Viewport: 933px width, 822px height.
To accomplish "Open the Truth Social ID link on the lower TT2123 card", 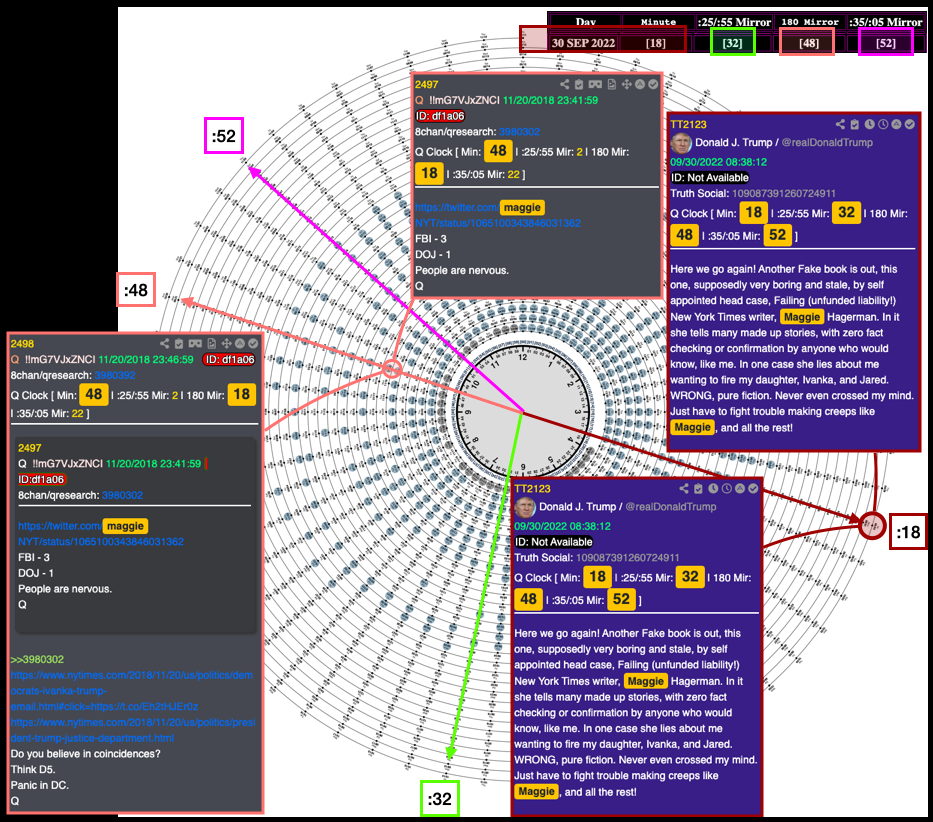I will (x=628, y=558).
